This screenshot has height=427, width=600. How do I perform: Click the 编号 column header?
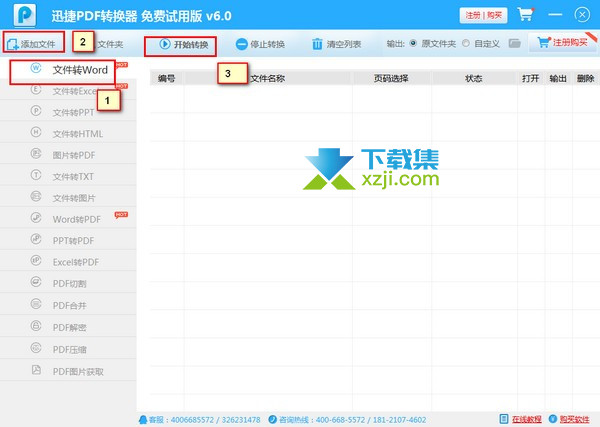pyautogui.click(x=166, y=78)
